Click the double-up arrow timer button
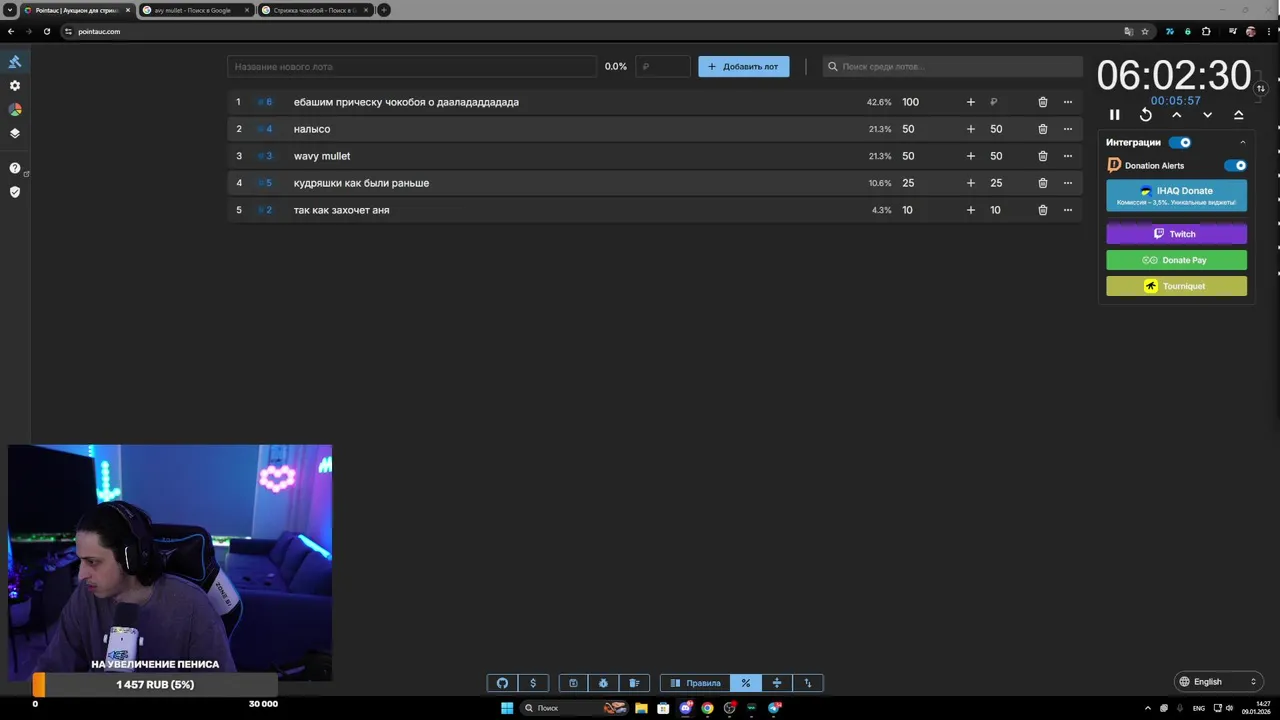1280x720 pixels. (1238, 115)
